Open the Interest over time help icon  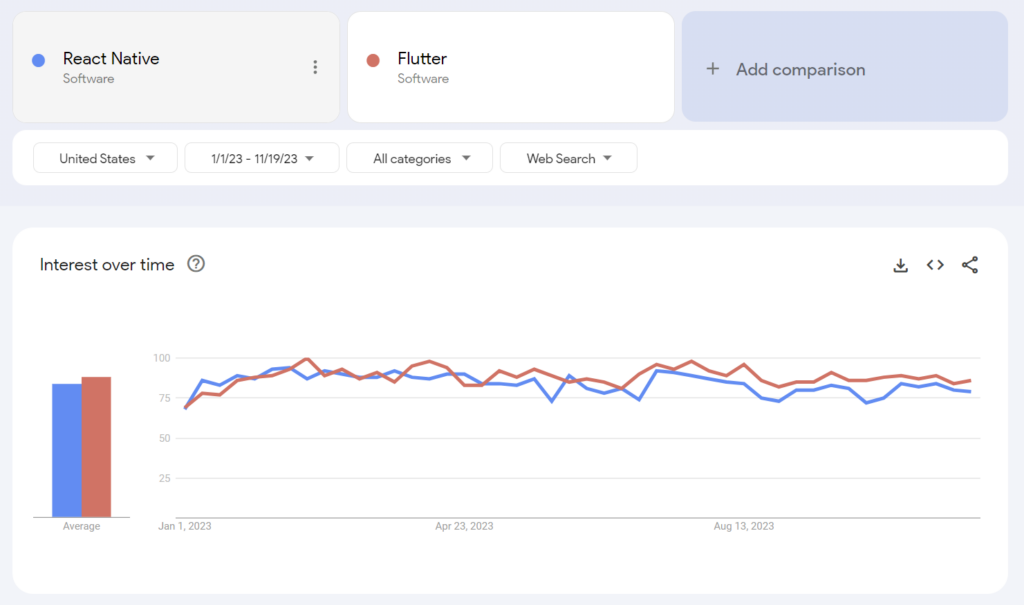(196, 264)
